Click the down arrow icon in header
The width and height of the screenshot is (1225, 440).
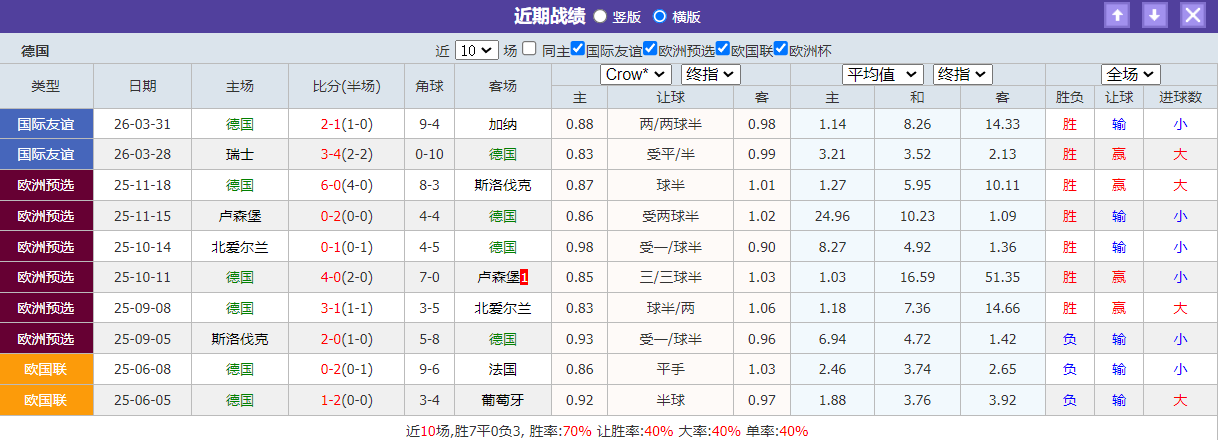point(1155,15)
